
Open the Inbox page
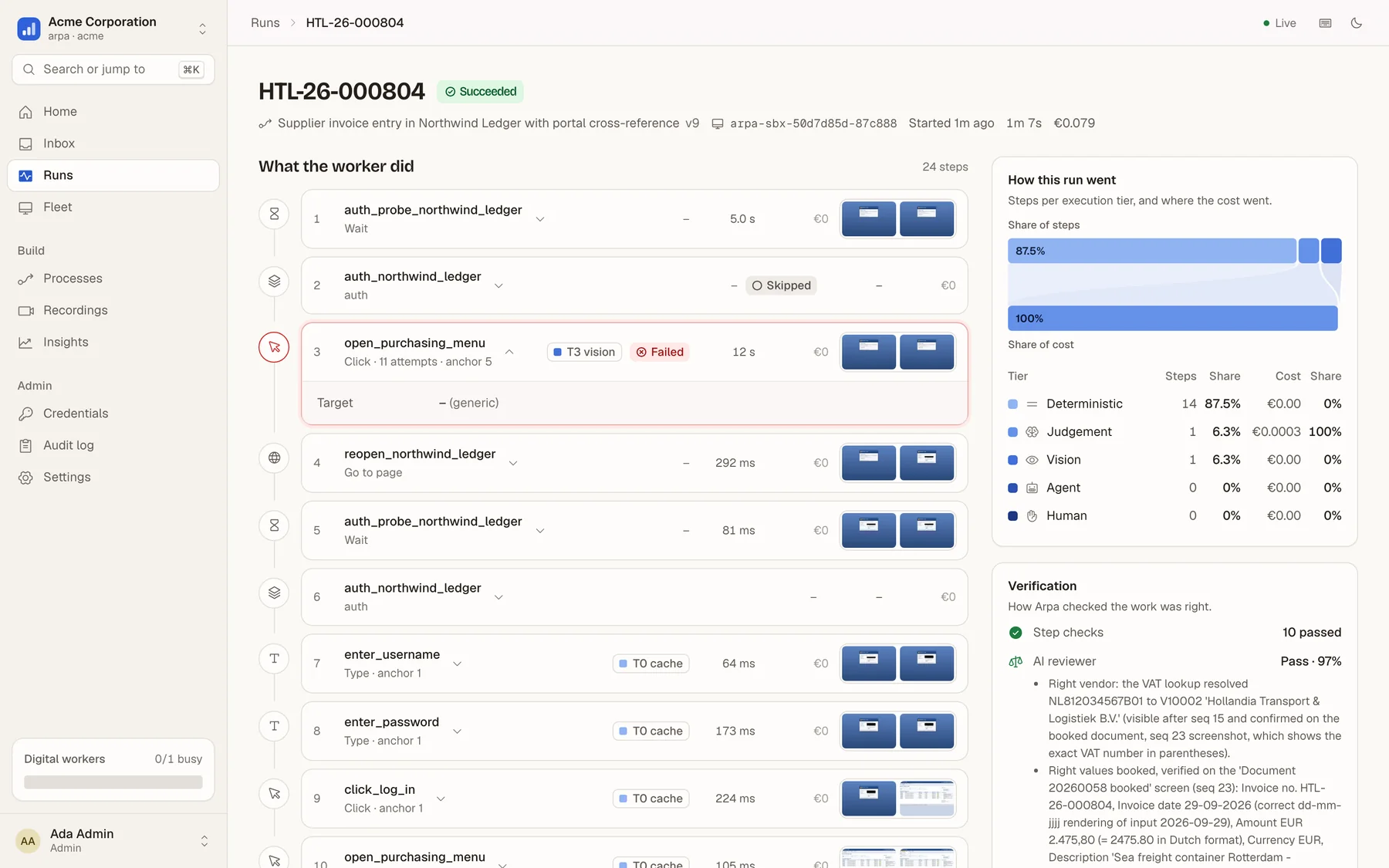pyautogui.click(x=113, y=144)
